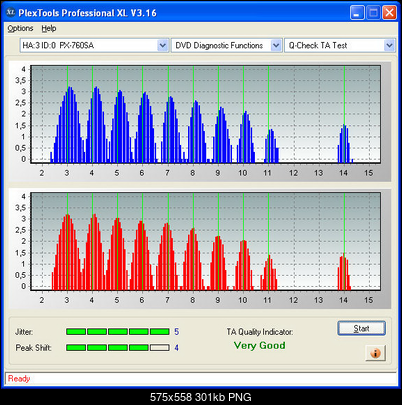Click the Jitter level bar indicator
Screen dimensions: 402x405
pos(118,332)
